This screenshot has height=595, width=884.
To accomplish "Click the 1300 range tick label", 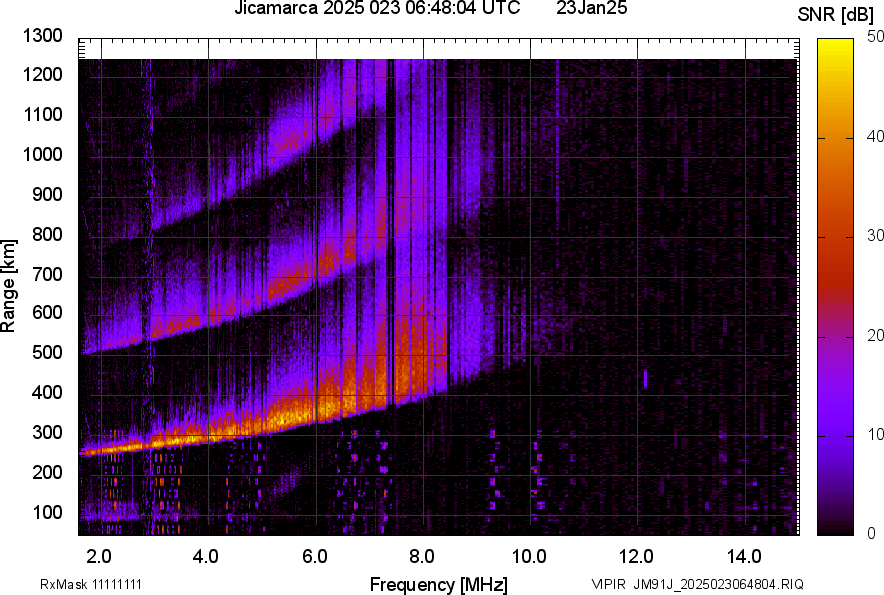I will tap(43, 36).
